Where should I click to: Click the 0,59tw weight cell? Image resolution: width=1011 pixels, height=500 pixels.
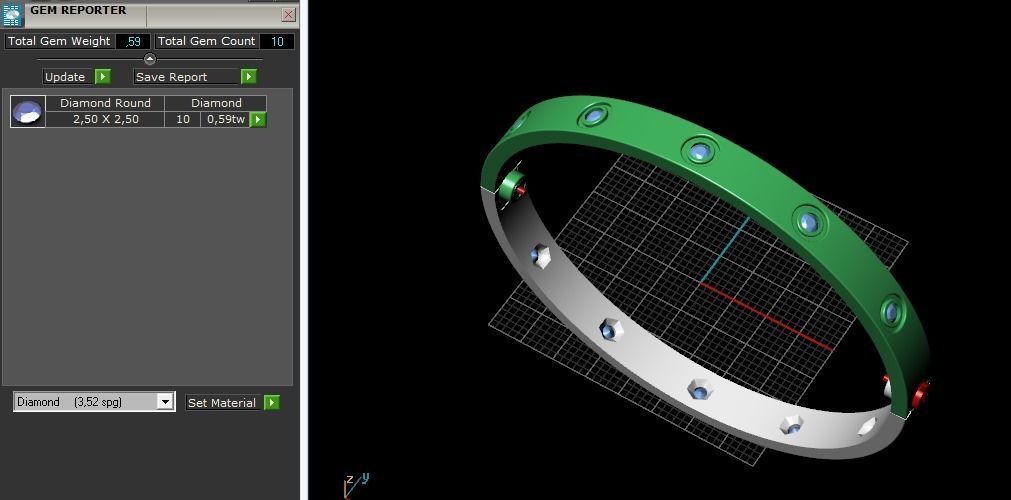(225, 119)
